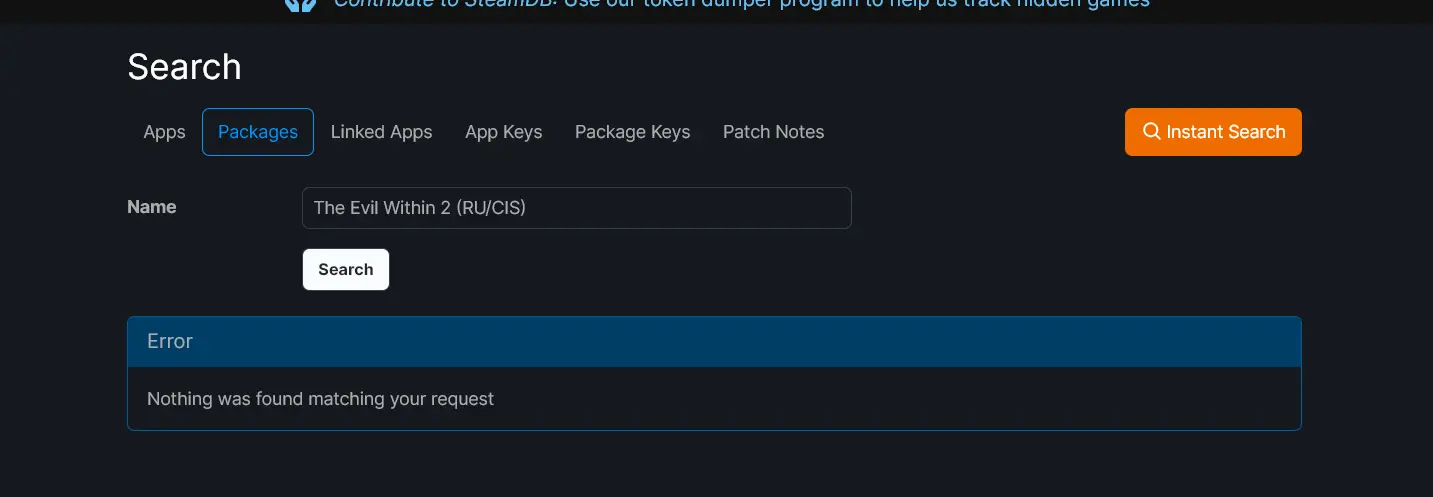
Task: Click the Error panel header
Action: click(x=714, y=342)
